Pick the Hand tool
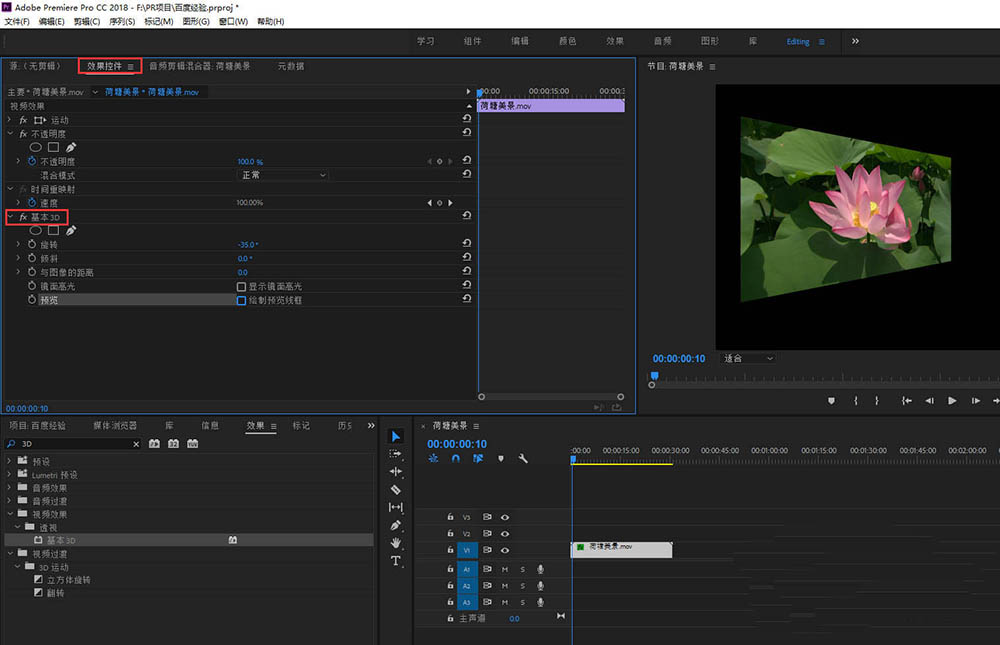 coord(395,543)
